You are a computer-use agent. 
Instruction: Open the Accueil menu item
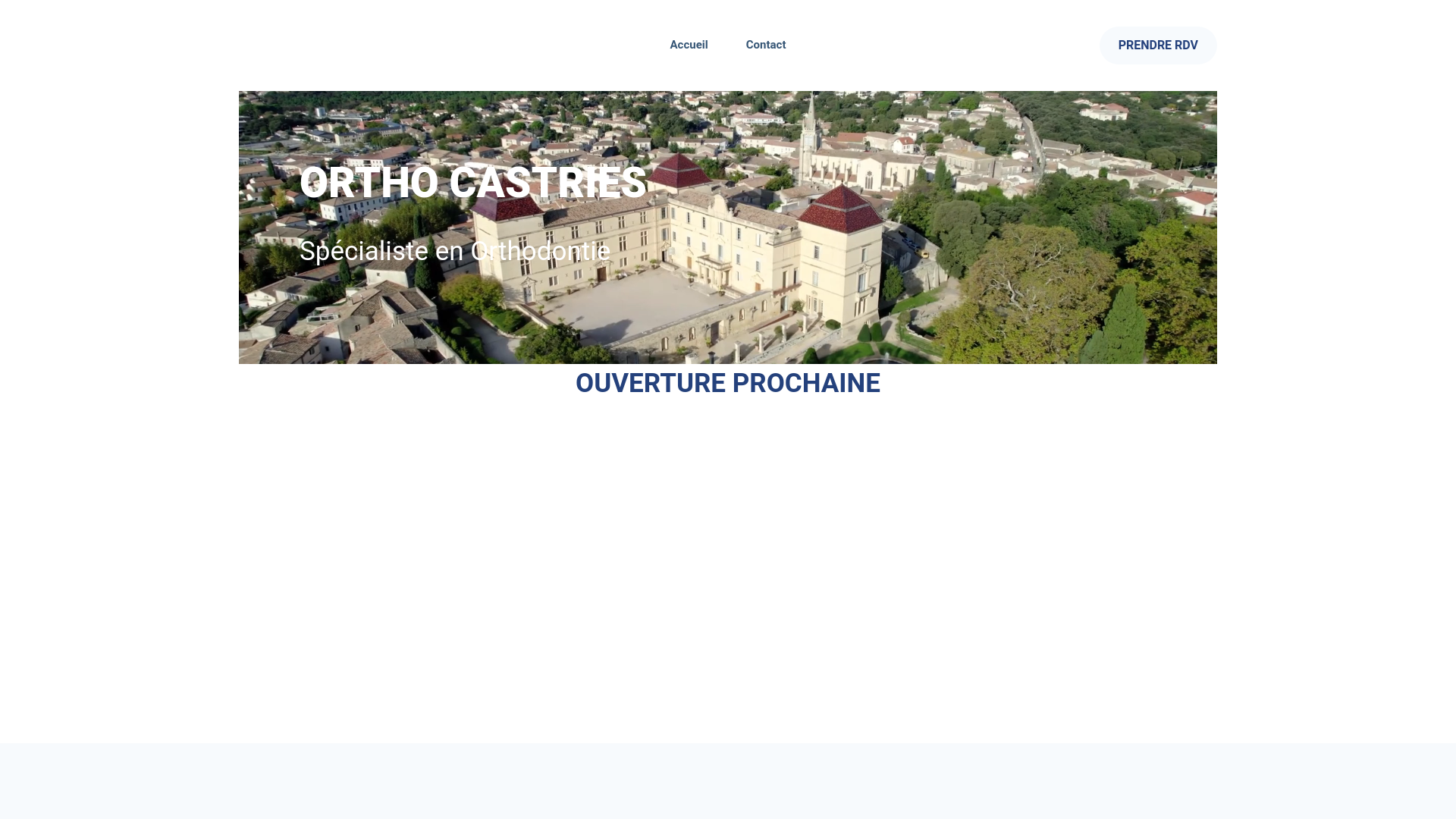point(689,45)
